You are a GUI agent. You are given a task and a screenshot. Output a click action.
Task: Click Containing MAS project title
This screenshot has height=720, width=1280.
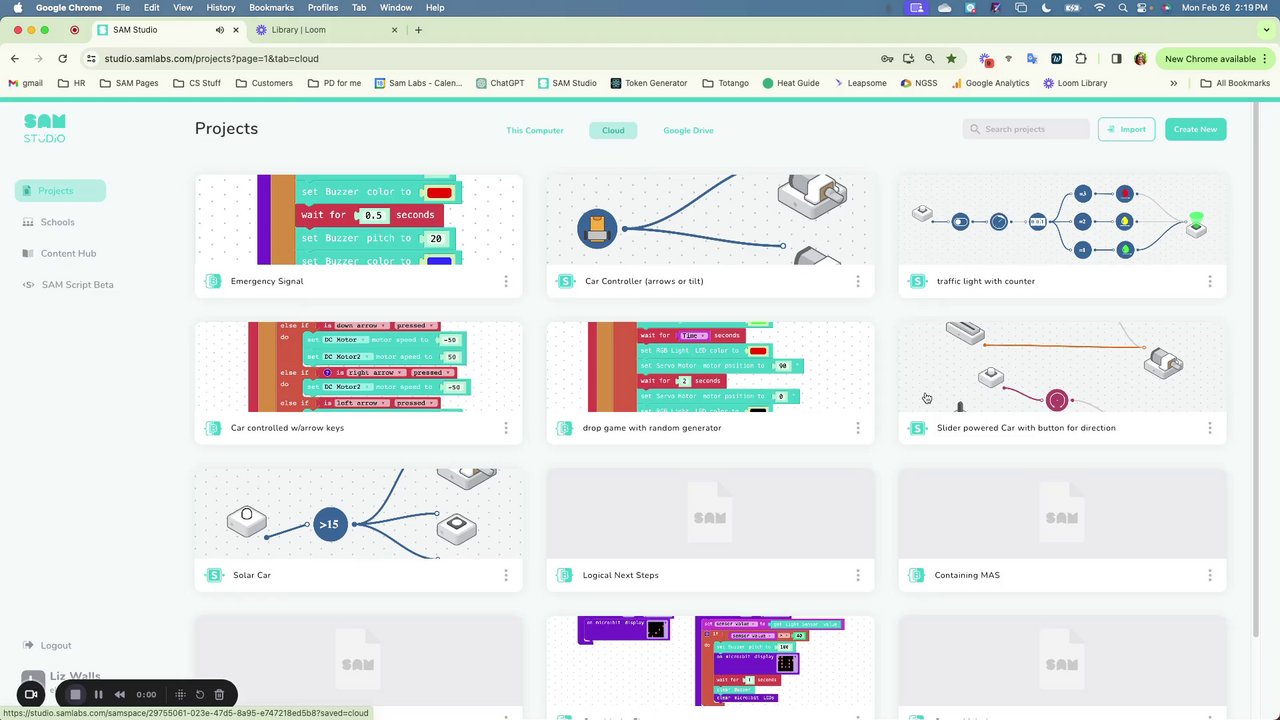coord(967,575)
